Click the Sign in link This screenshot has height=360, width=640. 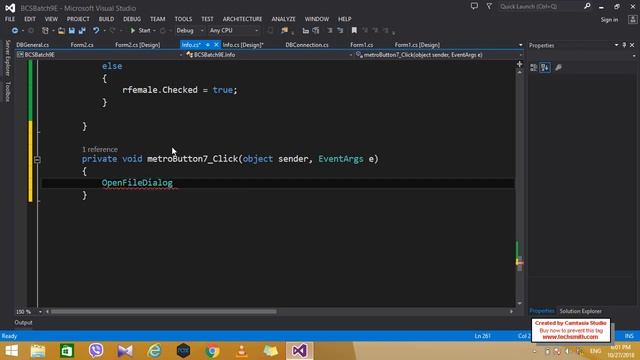point(609,20)
